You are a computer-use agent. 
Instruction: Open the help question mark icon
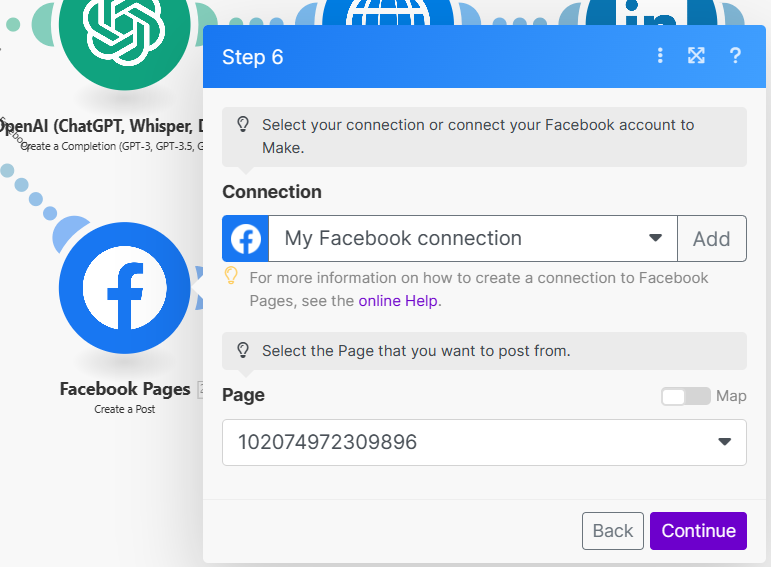click(735, 56)
